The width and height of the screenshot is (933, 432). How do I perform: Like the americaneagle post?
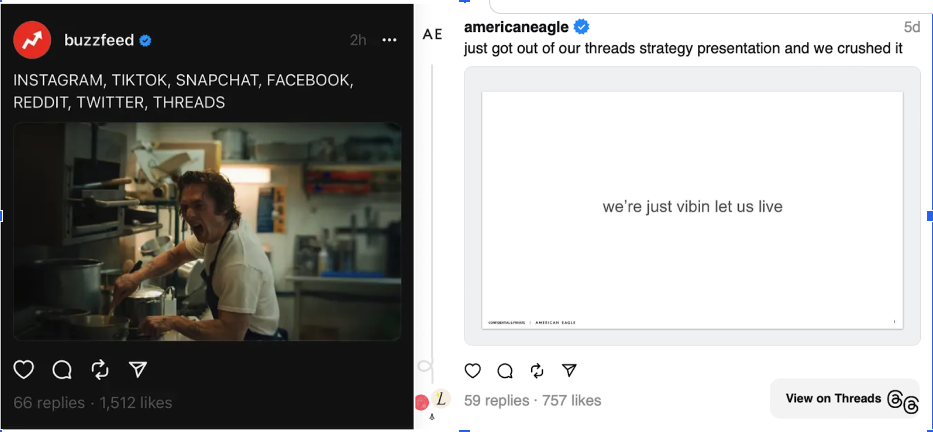(474, 371)
